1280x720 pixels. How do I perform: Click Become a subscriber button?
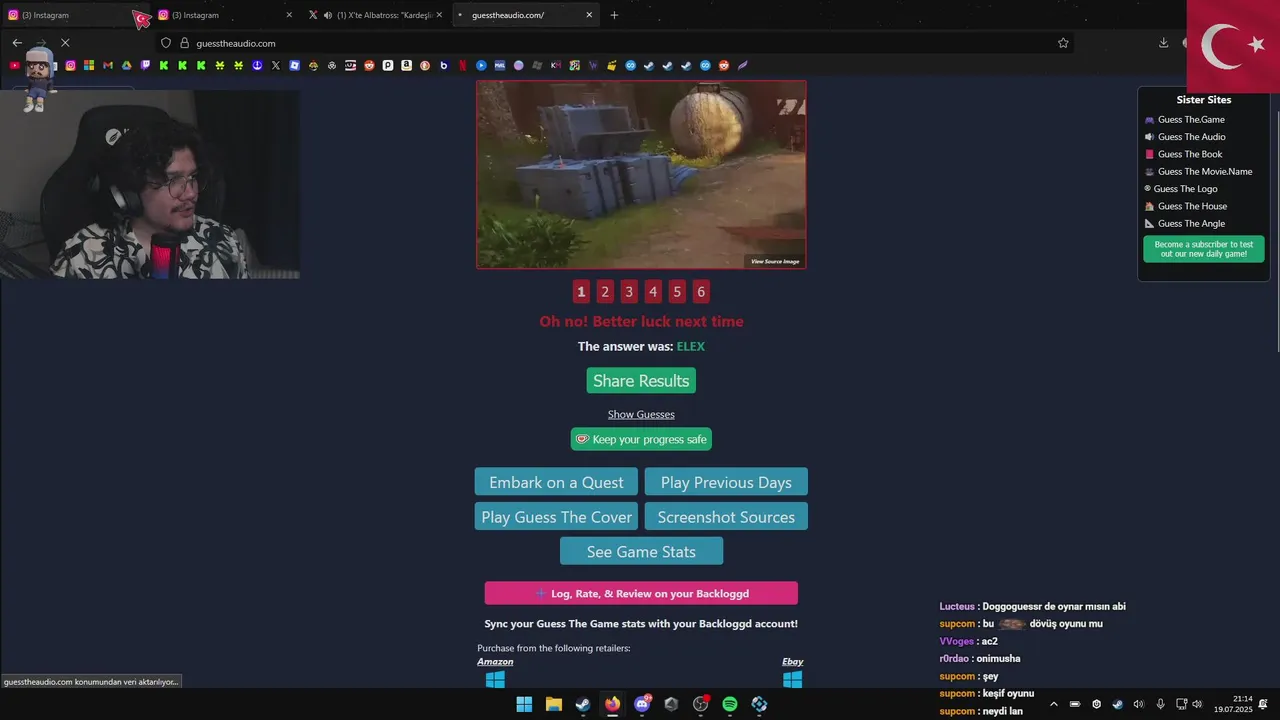(x=1204, y=249)
